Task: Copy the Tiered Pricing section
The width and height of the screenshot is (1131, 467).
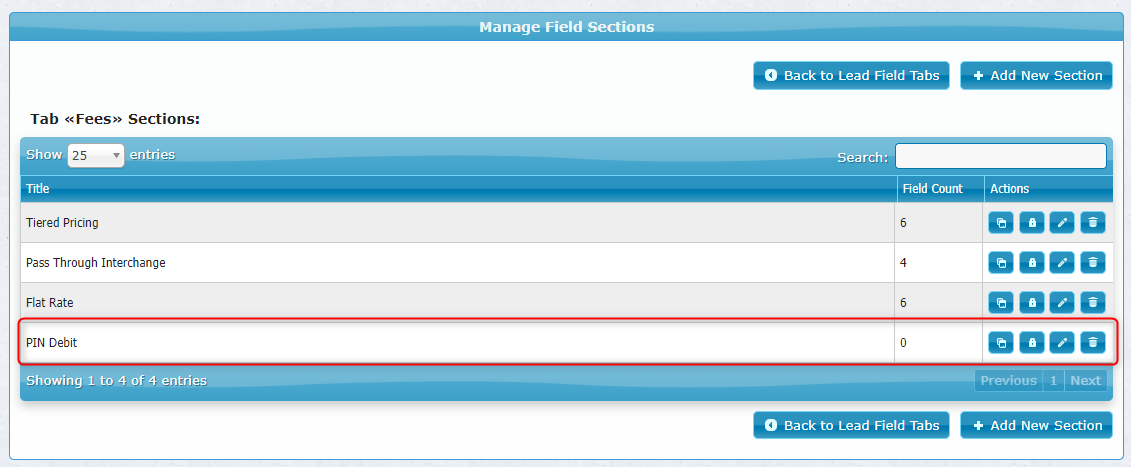Action: point(1001,223)
